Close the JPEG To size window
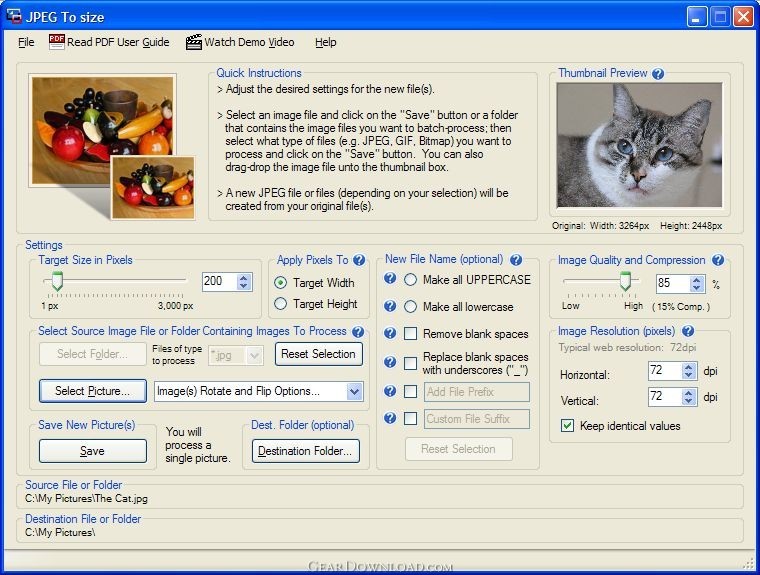The height and width of the screenshot is (575, 760). point(743,17)
